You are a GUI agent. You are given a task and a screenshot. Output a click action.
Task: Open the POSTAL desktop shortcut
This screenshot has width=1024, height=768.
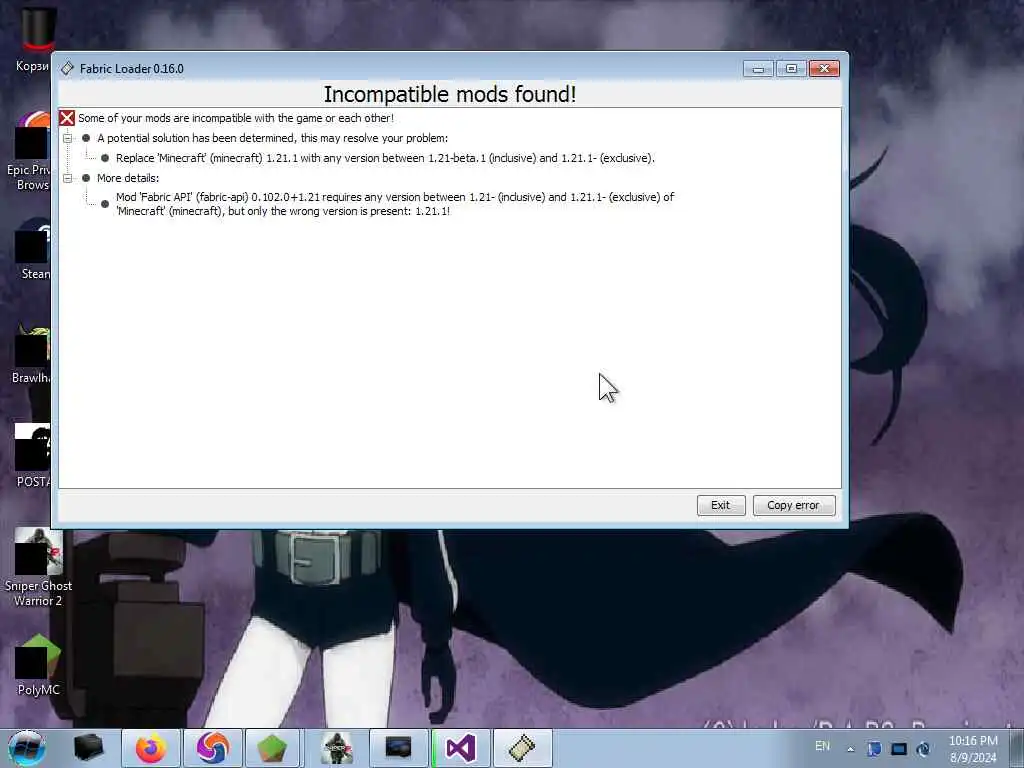(32, 457)
